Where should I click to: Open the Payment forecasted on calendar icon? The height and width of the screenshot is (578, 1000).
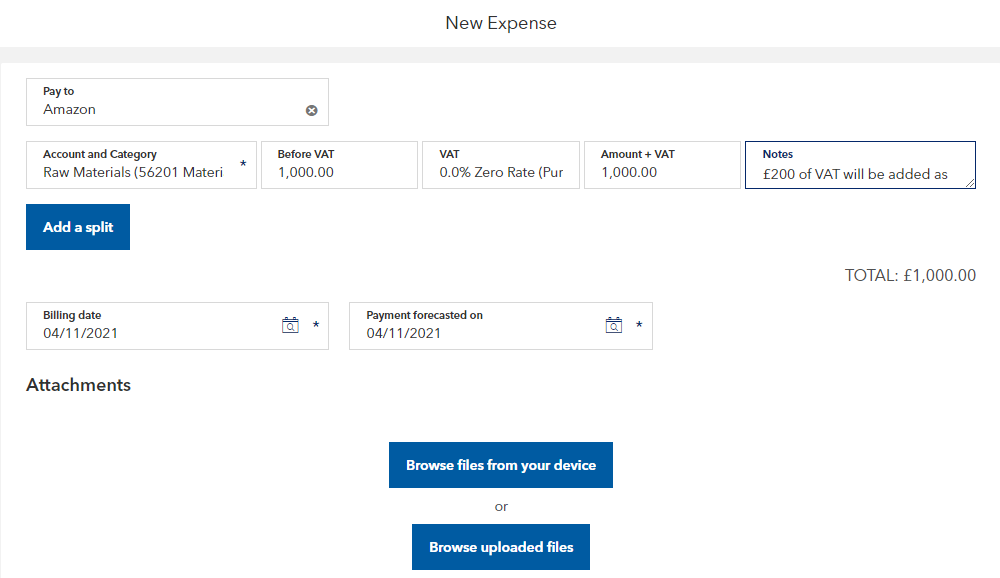[614, 325]
